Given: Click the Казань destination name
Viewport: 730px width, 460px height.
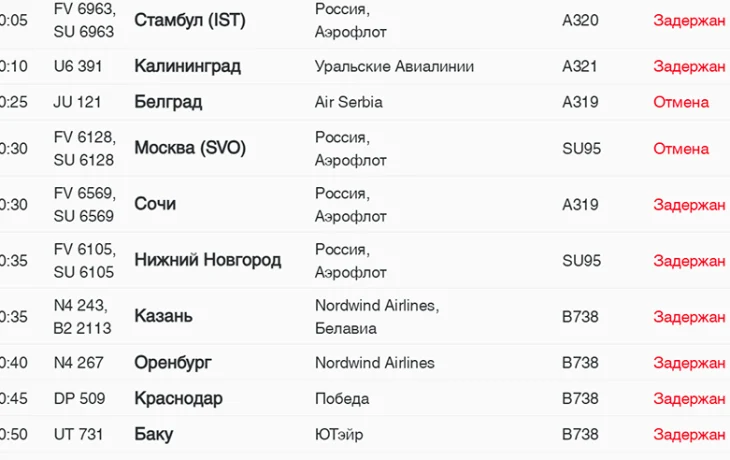Looking at the screenshot, I should (163, 316).
